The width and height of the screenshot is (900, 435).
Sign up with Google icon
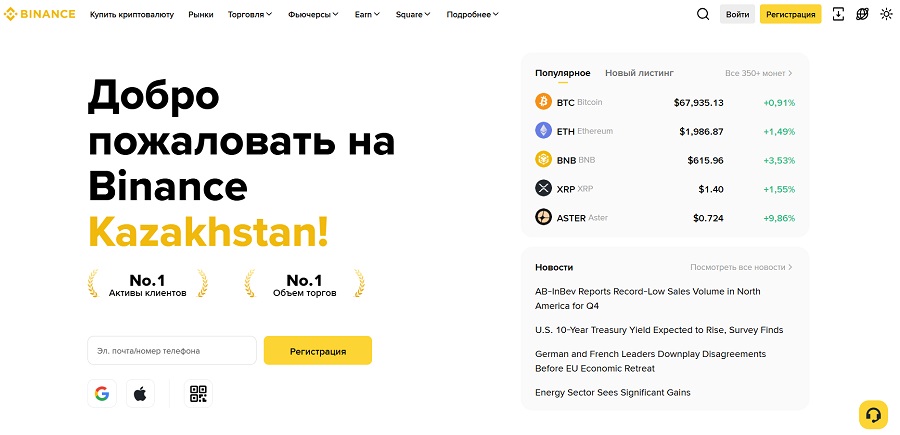click(102, 393)
